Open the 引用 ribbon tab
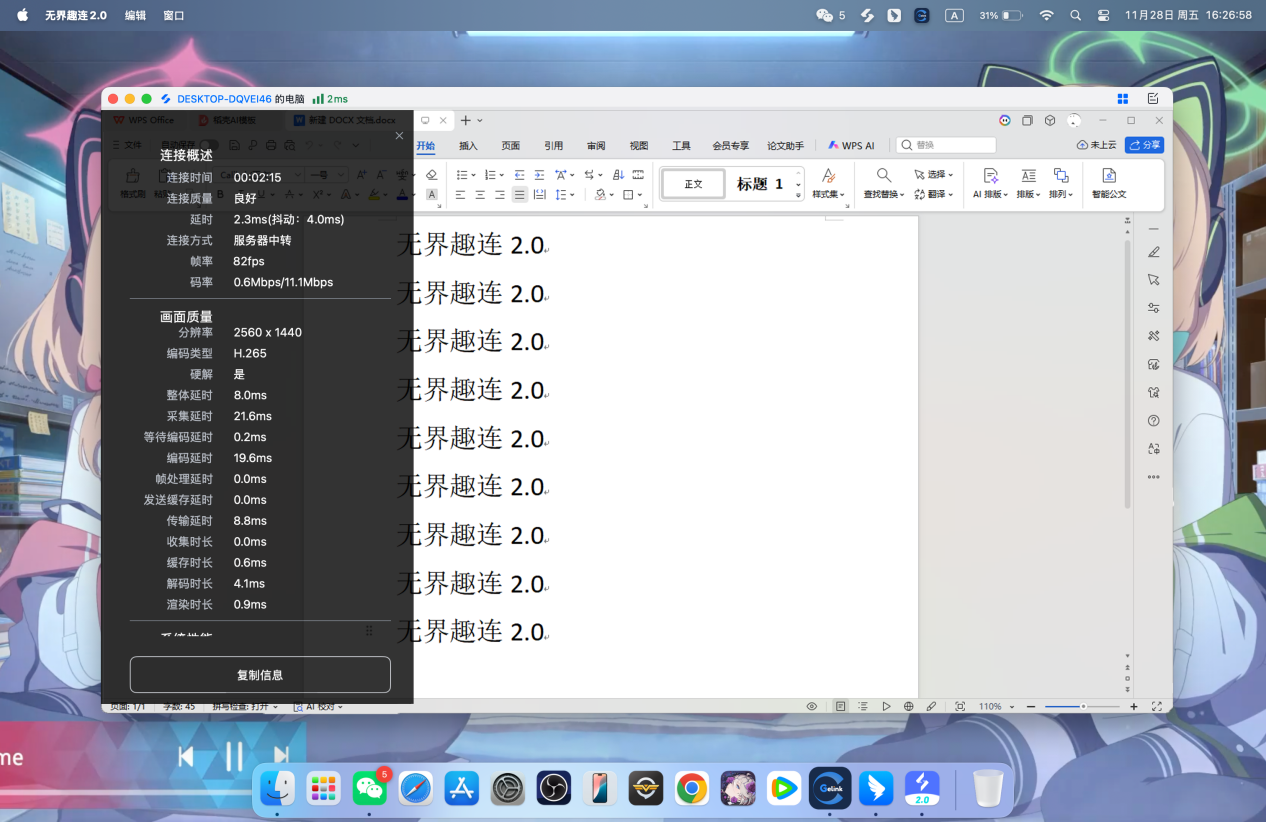The width and height of the screenshot is (1266, 822). coord(554,146)
